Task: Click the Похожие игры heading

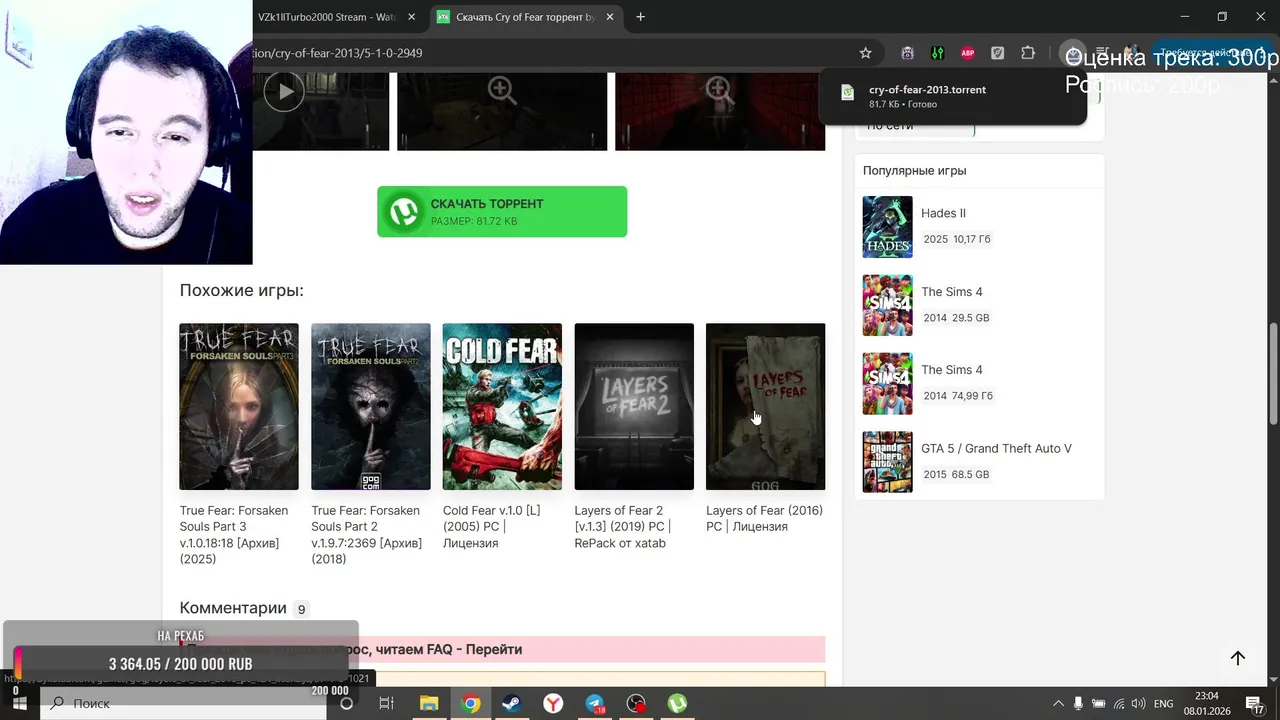Action: tap(241, 291)
